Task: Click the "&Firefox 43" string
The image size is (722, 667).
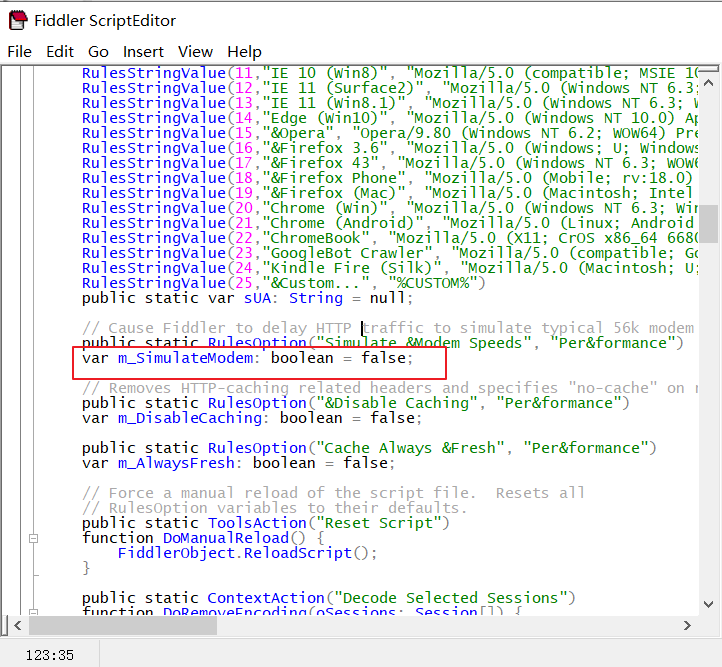Action: (x=320, y=163)
